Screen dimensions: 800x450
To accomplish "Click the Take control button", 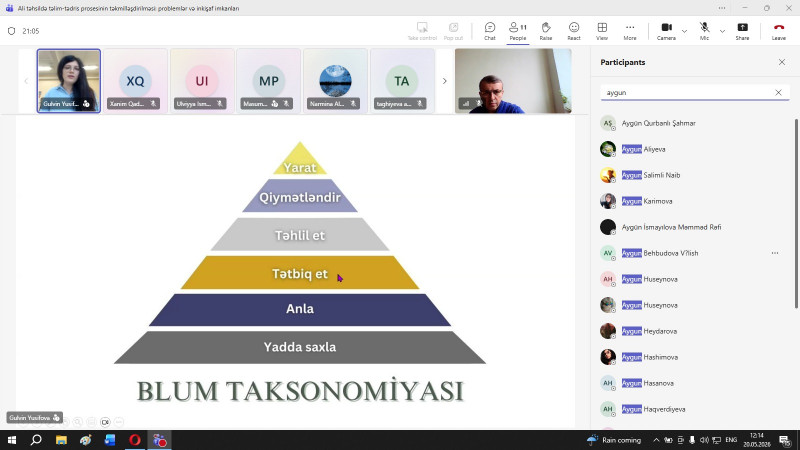I will click(422, 31).
